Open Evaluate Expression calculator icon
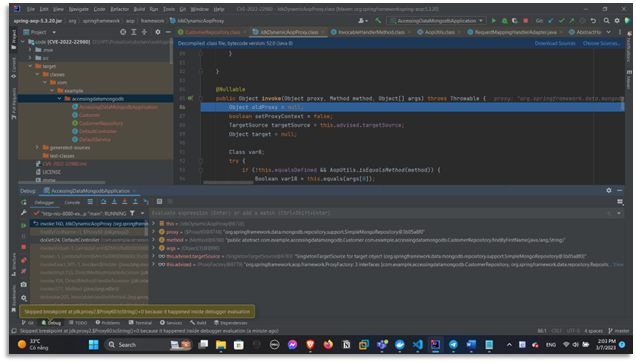The height and width of the screenshot is (363, 636). [x=159, y=202]
